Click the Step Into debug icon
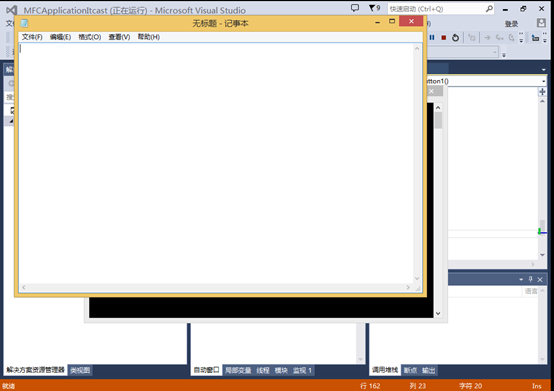This screenshot has width=554, height=391. coord(499,37)
